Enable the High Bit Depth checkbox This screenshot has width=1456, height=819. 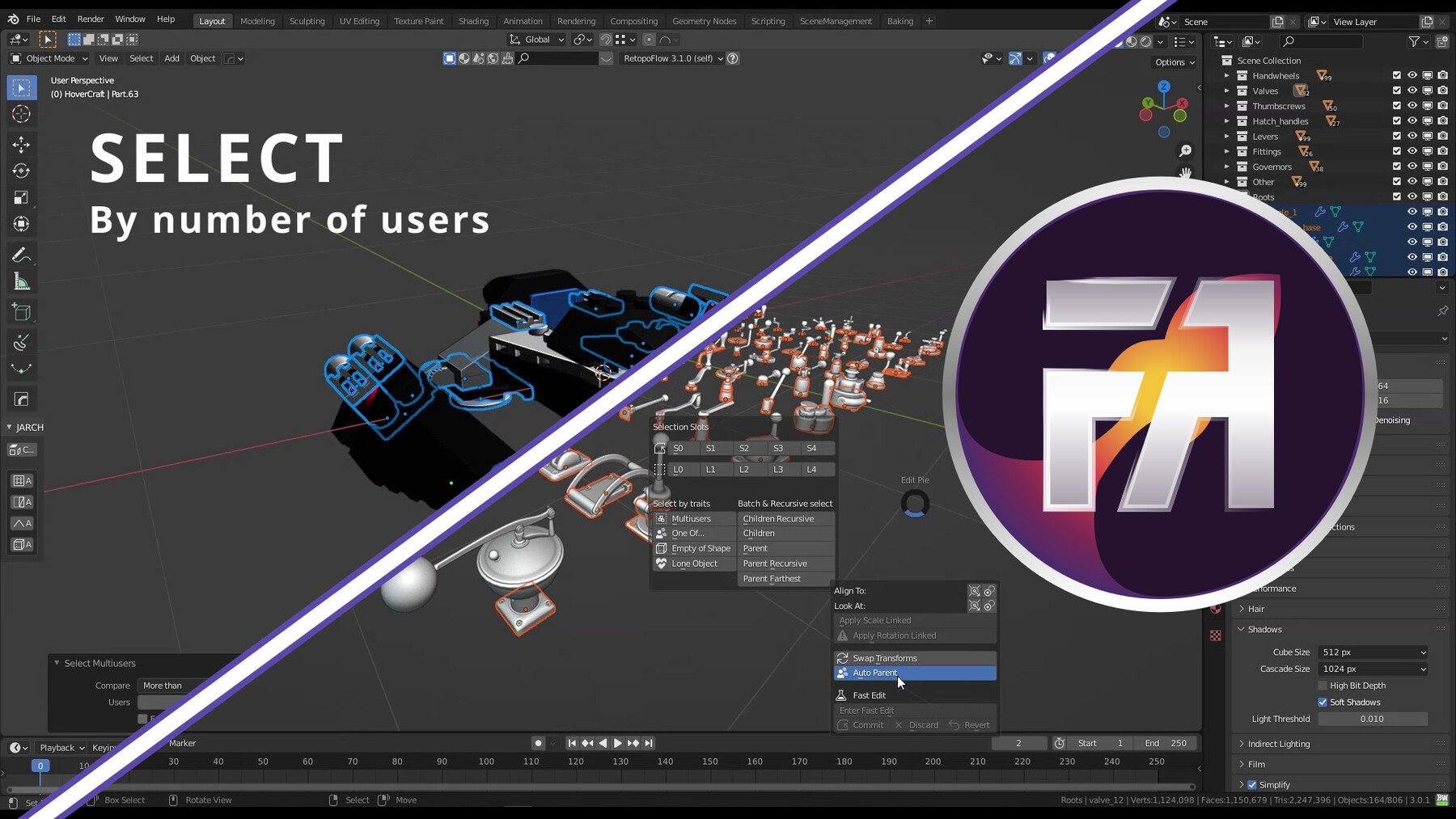1323,686
